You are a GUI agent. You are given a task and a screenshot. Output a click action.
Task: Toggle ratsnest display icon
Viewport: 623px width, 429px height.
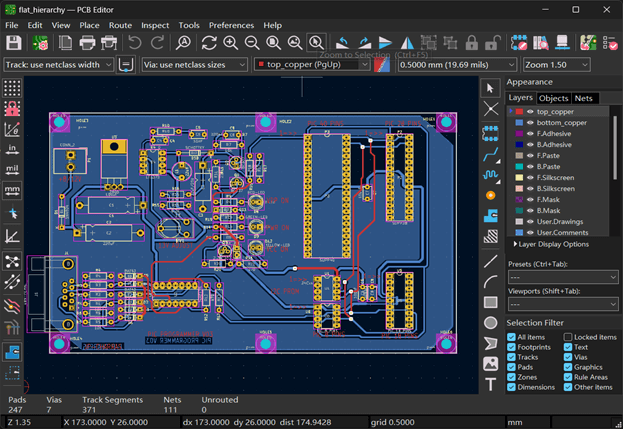pyautogui.click(x=12, y=262)
